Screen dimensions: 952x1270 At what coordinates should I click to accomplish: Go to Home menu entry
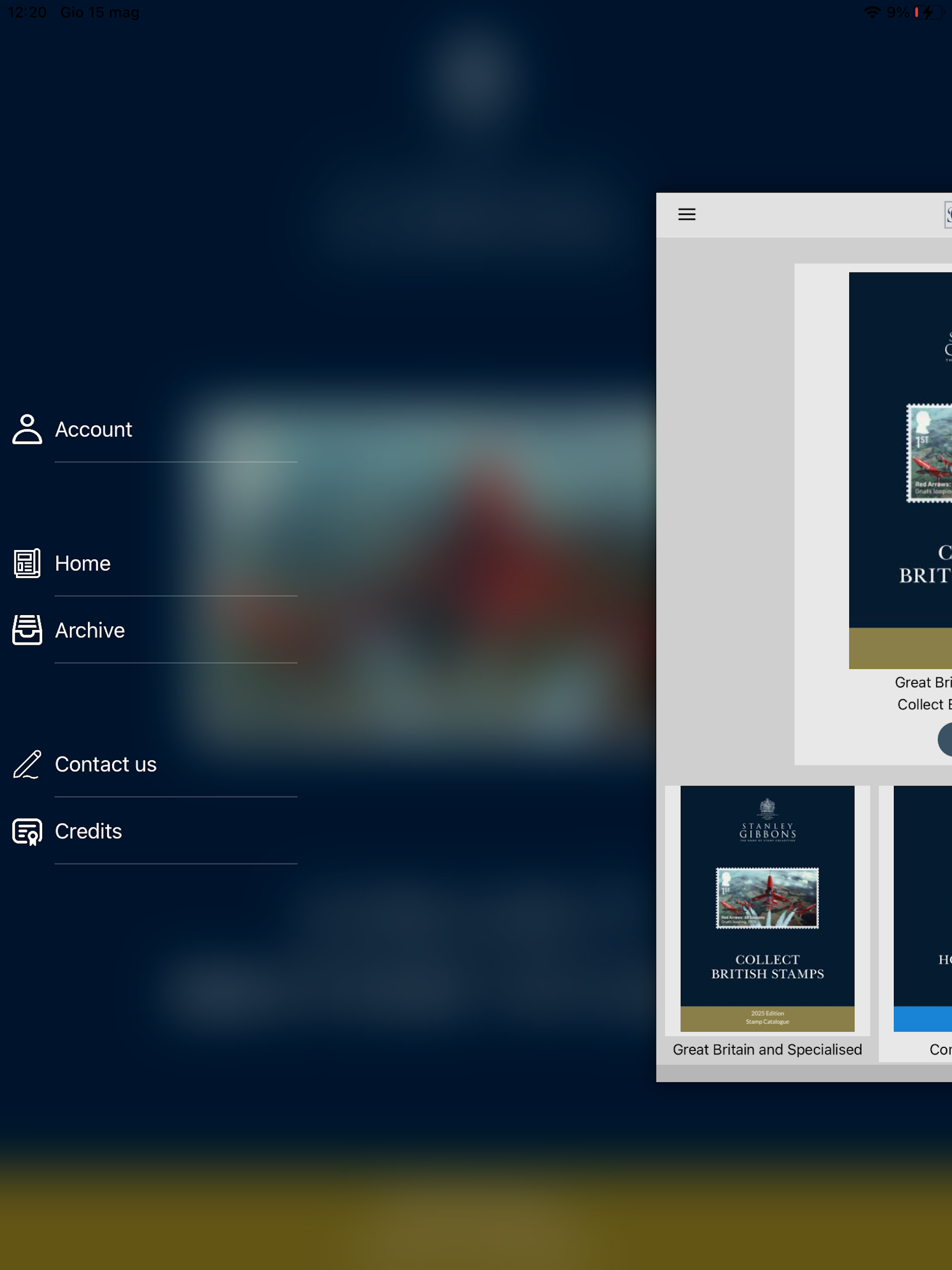point(83,563)
